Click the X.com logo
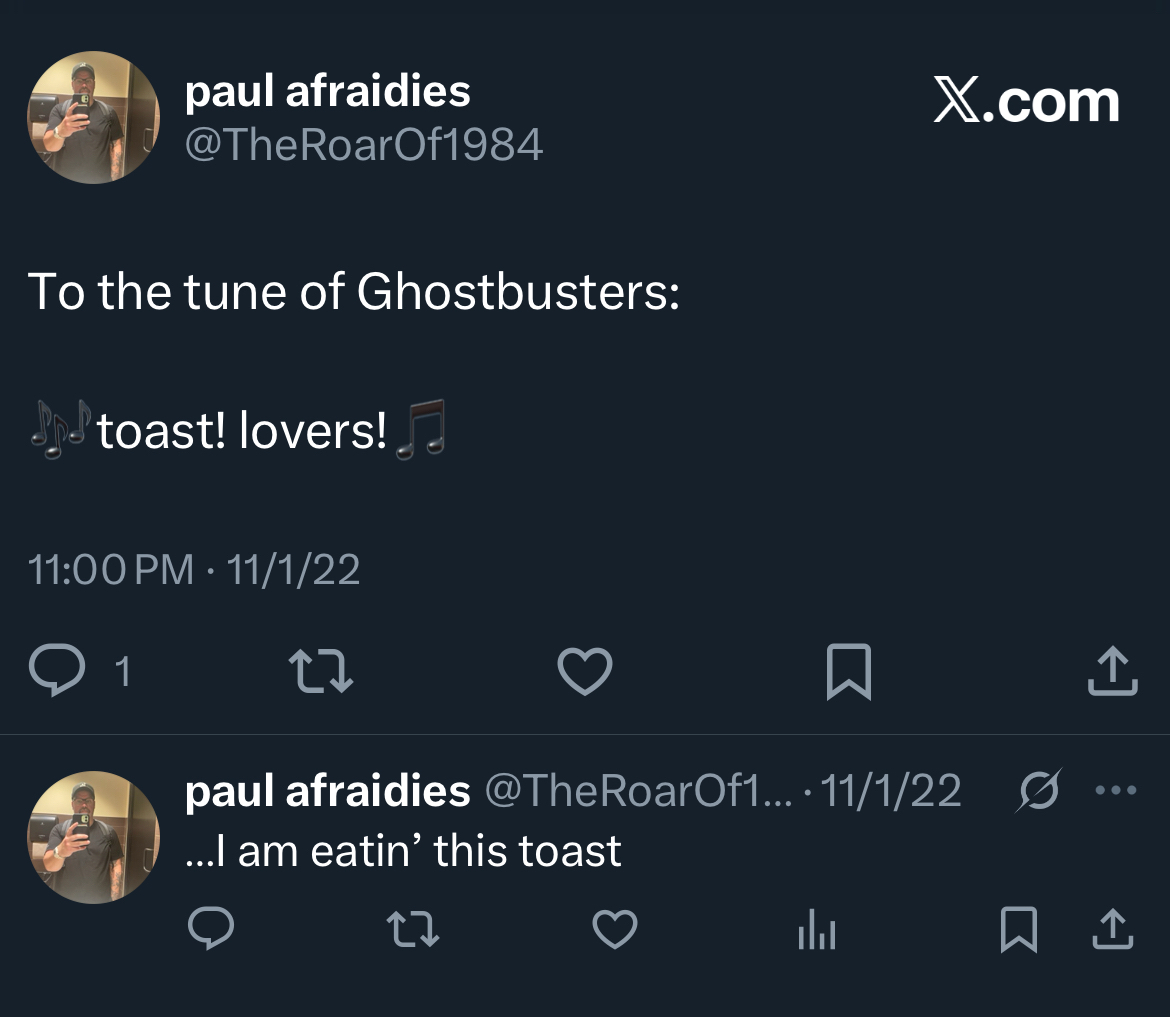Screen dimensions: 1170x1017 click(x=1026, y=101)
